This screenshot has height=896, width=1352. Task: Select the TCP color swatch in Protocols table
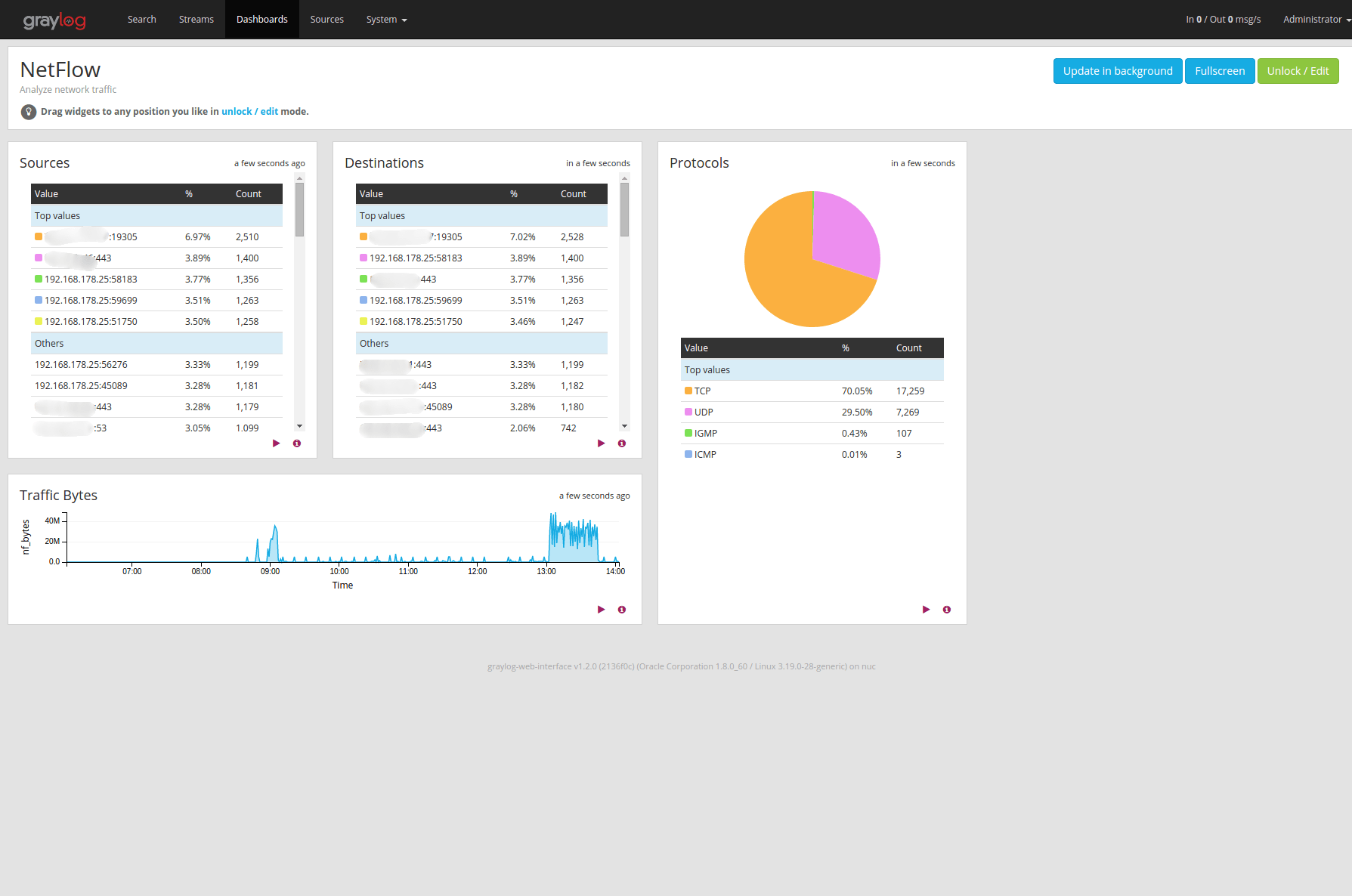[x=687, y=391]
